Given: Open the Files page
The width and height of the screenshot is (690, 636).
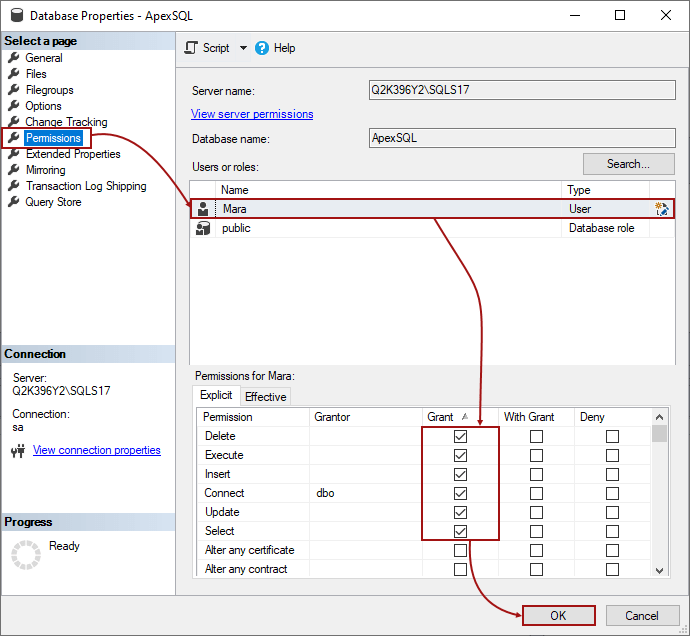Looking at the screenshot, I should tap(36, 74).
